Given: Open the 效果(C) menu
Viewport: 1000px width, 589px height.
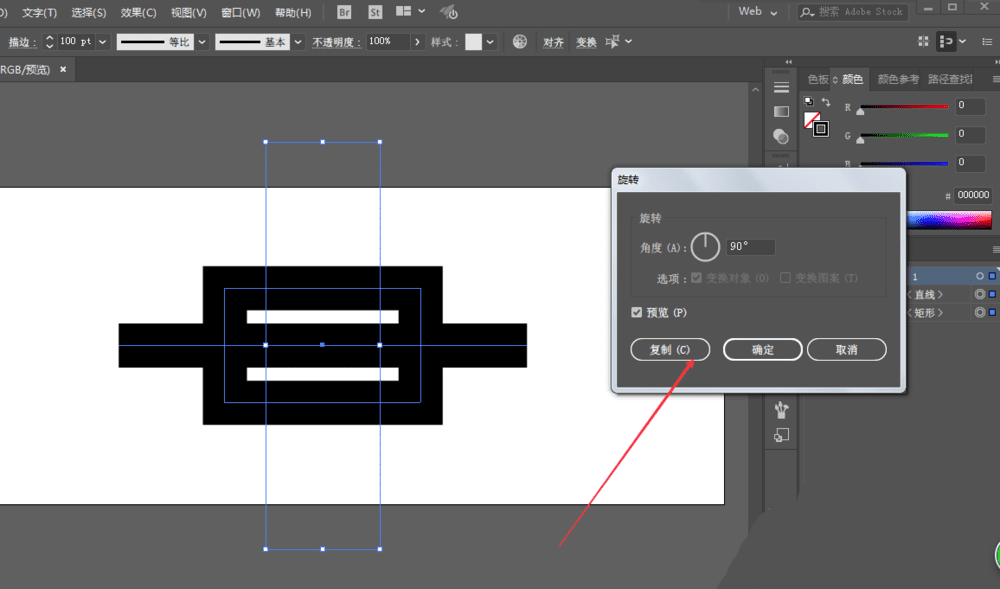Looking at the screenshot, I should point(138,13).
